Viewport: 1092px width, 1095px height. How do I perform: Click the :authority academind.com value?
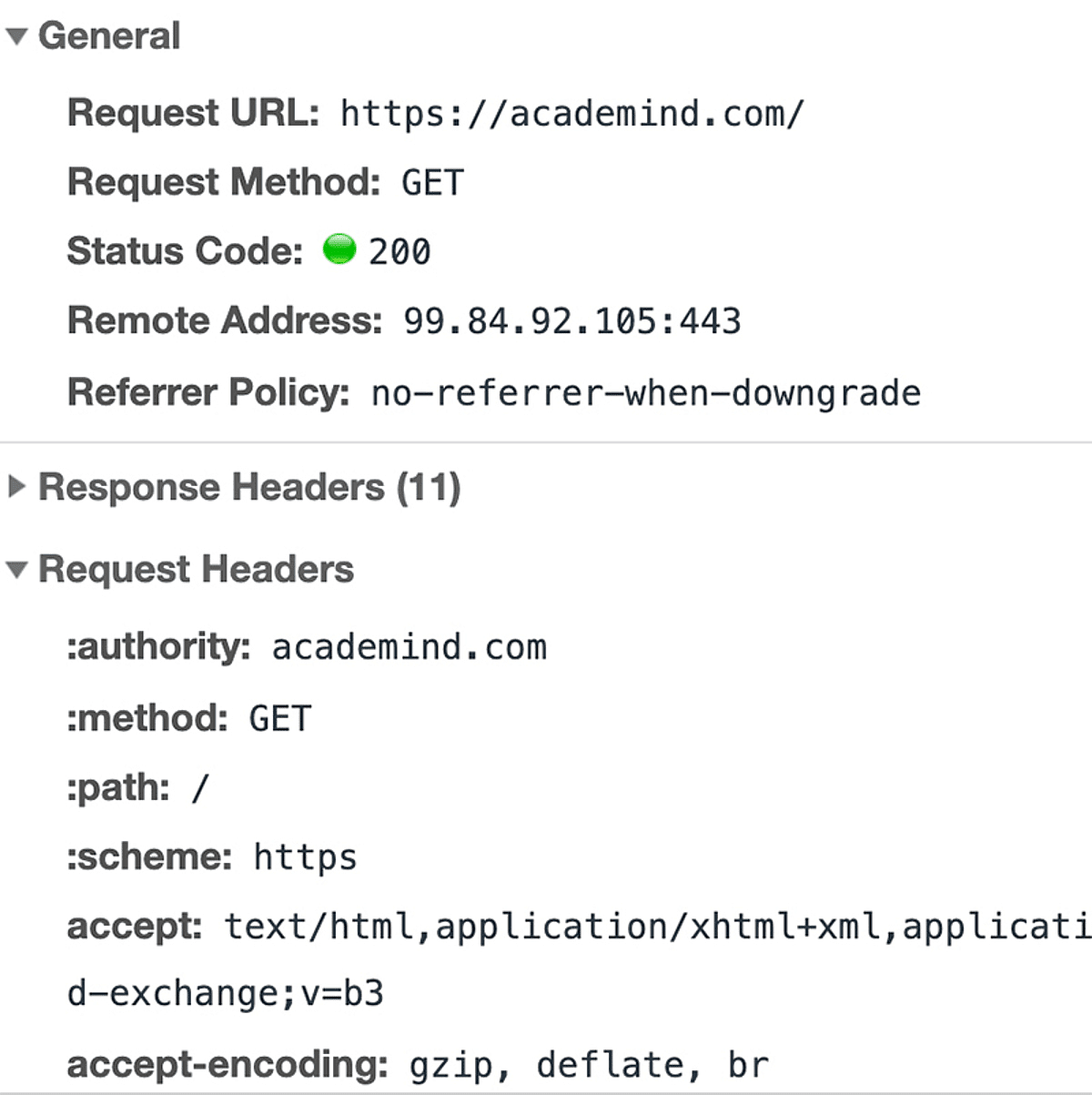(407, 647)
